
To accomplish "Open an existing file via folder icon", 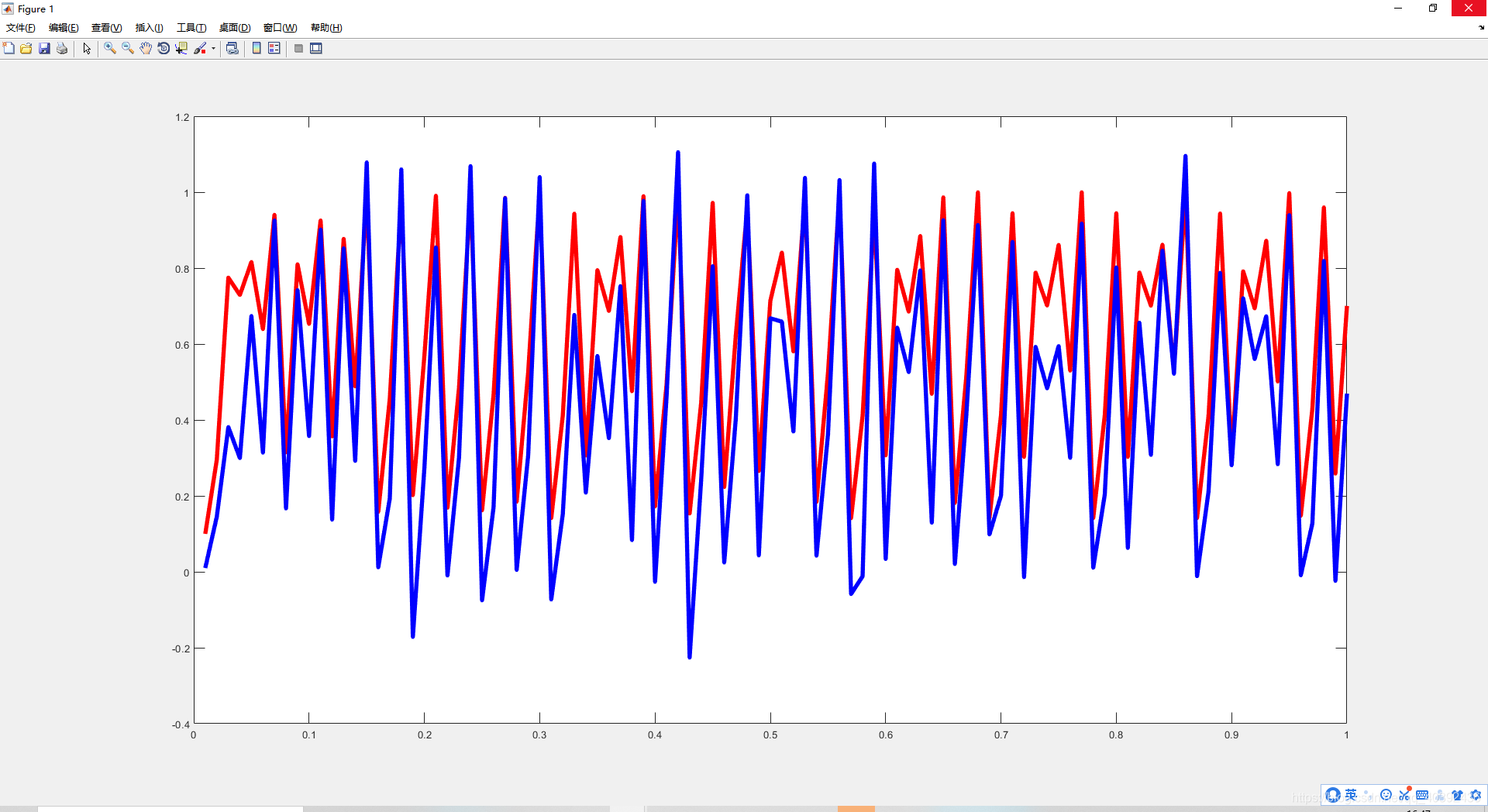I will (x=26, y=48).
